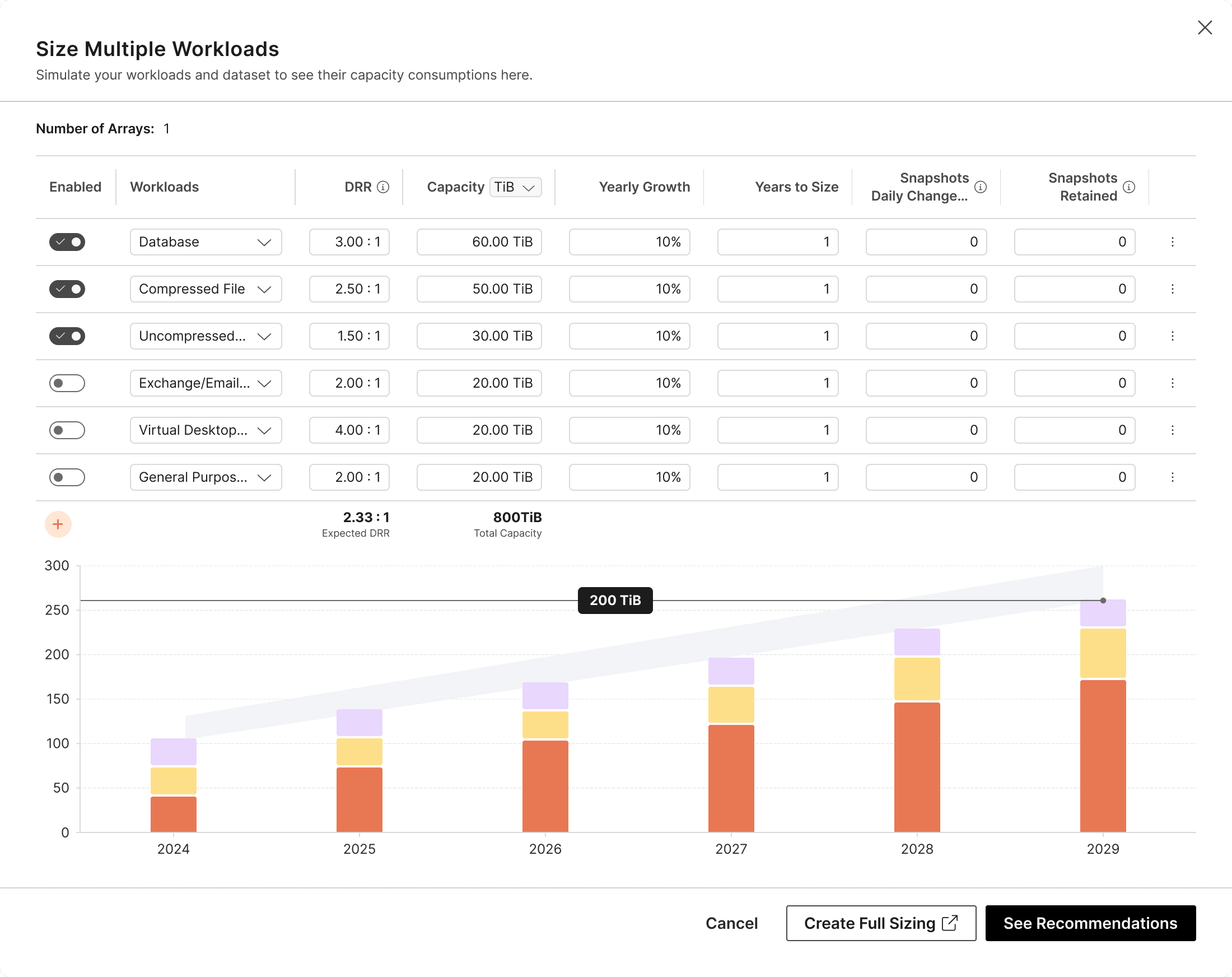Click Create Full Sizing button

[x=880, y=923]
